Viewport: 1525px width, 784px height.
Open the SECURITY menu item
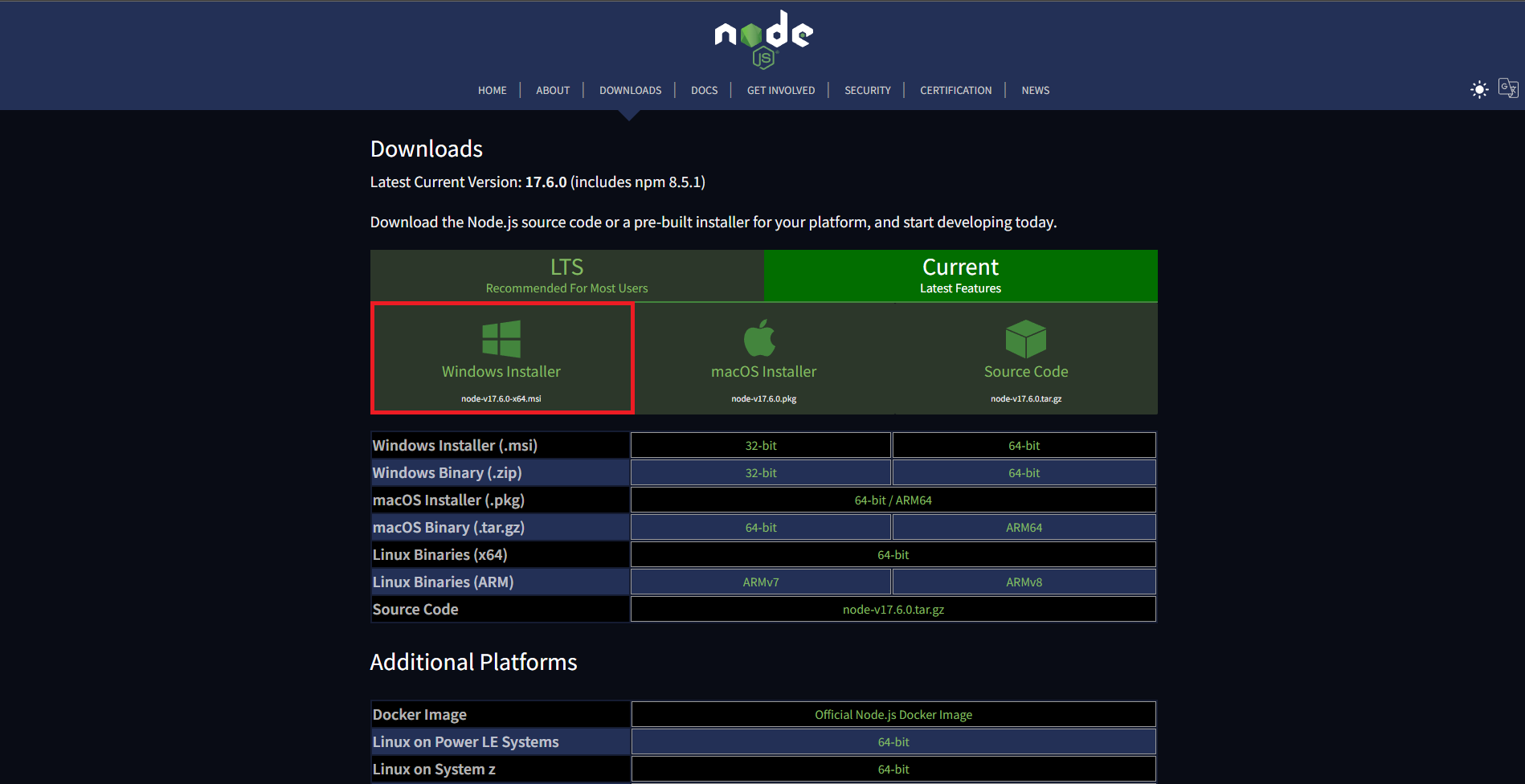pos(868,90)
